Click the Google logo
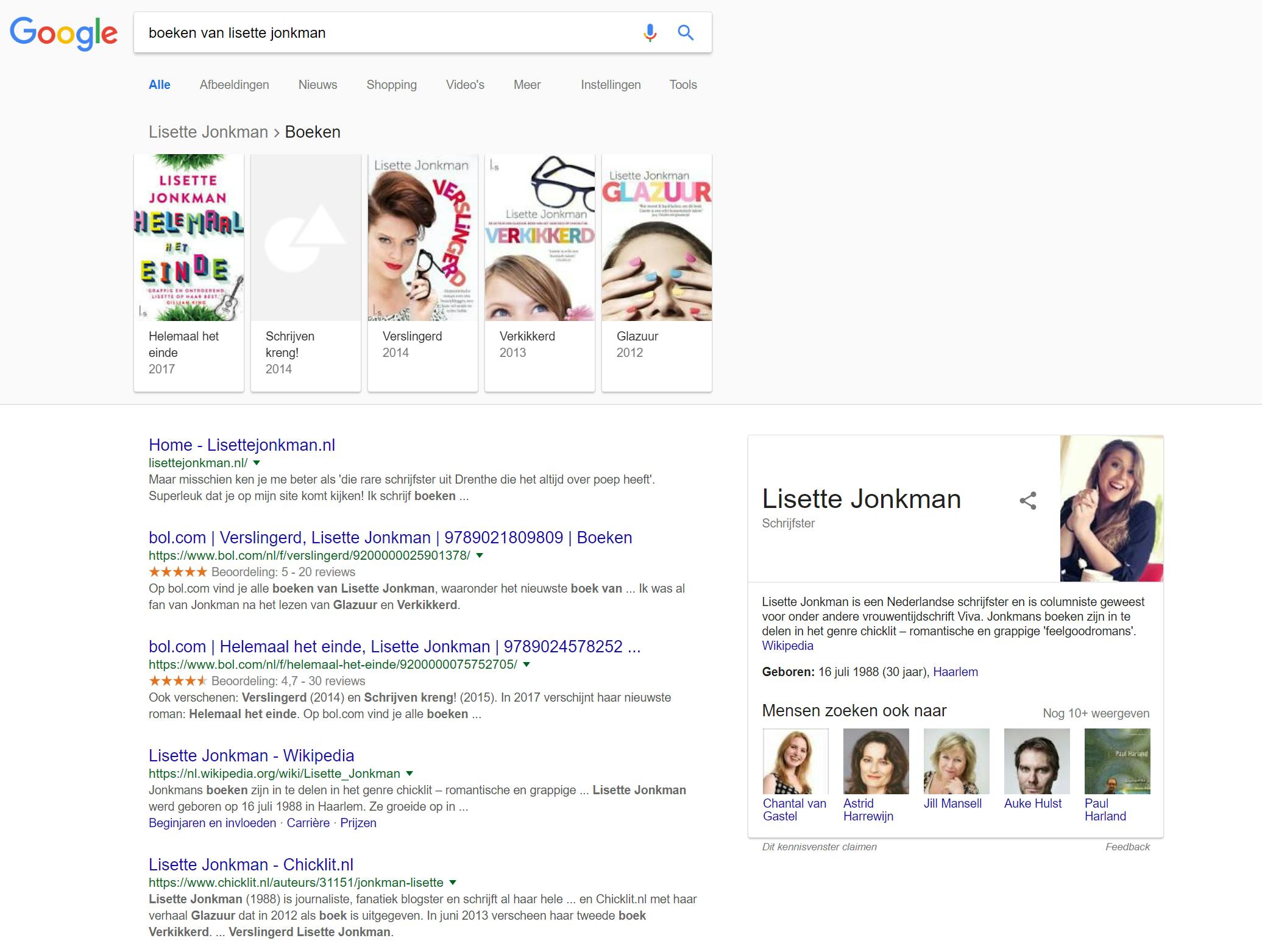Screen dimensions: 1262x952 coord(63,33)
